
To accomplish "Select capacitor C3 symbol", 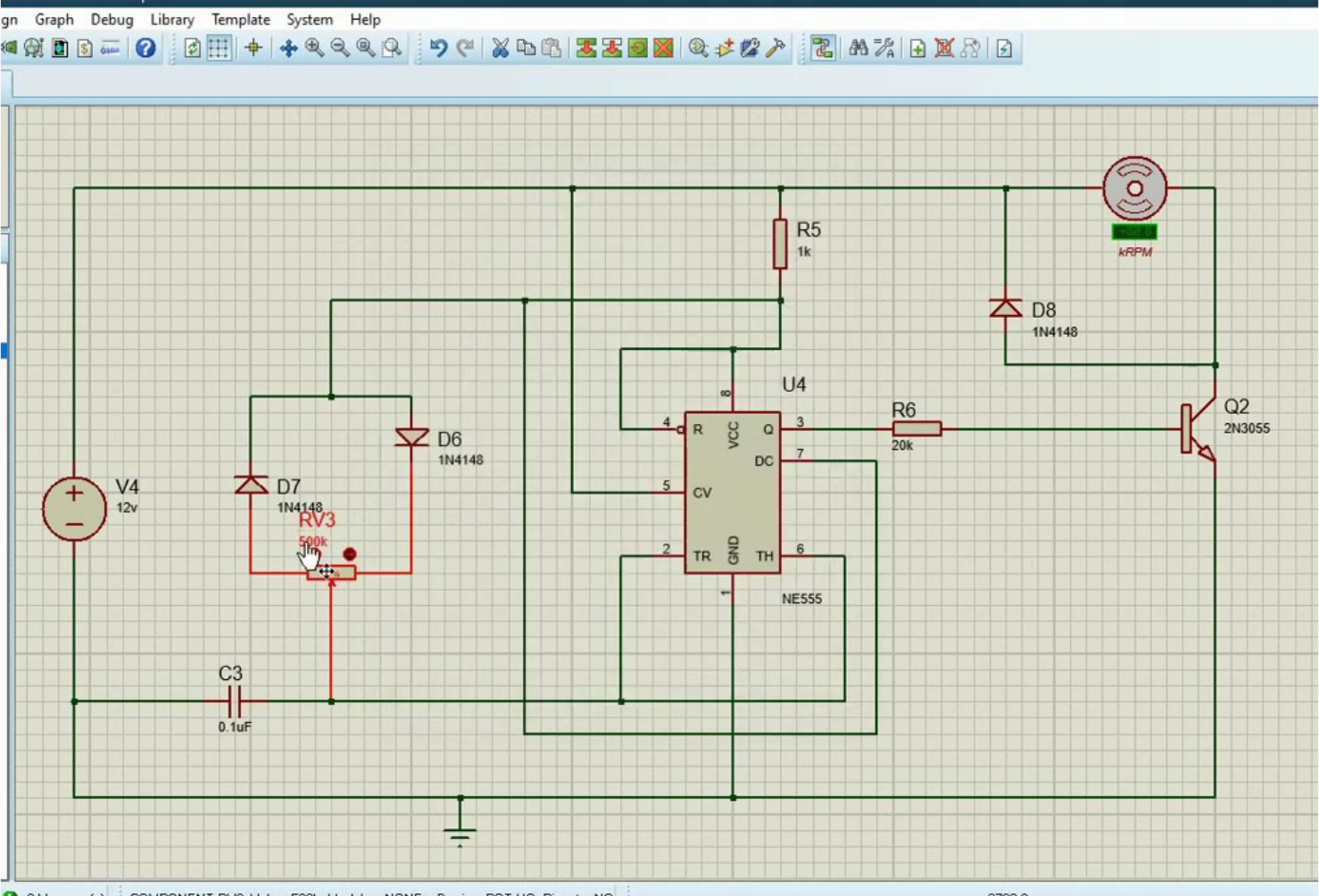I will click(235, 701).
